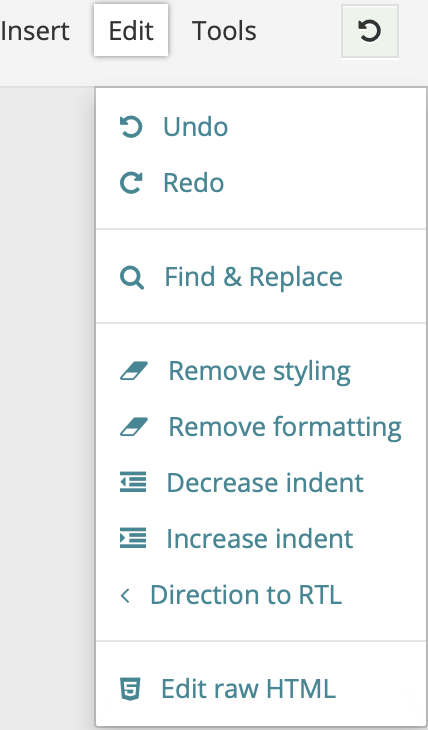This screenshot has height=730, width=428.
Task: Click the eraser icon beside Remove formatting
Action: (134, 427)
